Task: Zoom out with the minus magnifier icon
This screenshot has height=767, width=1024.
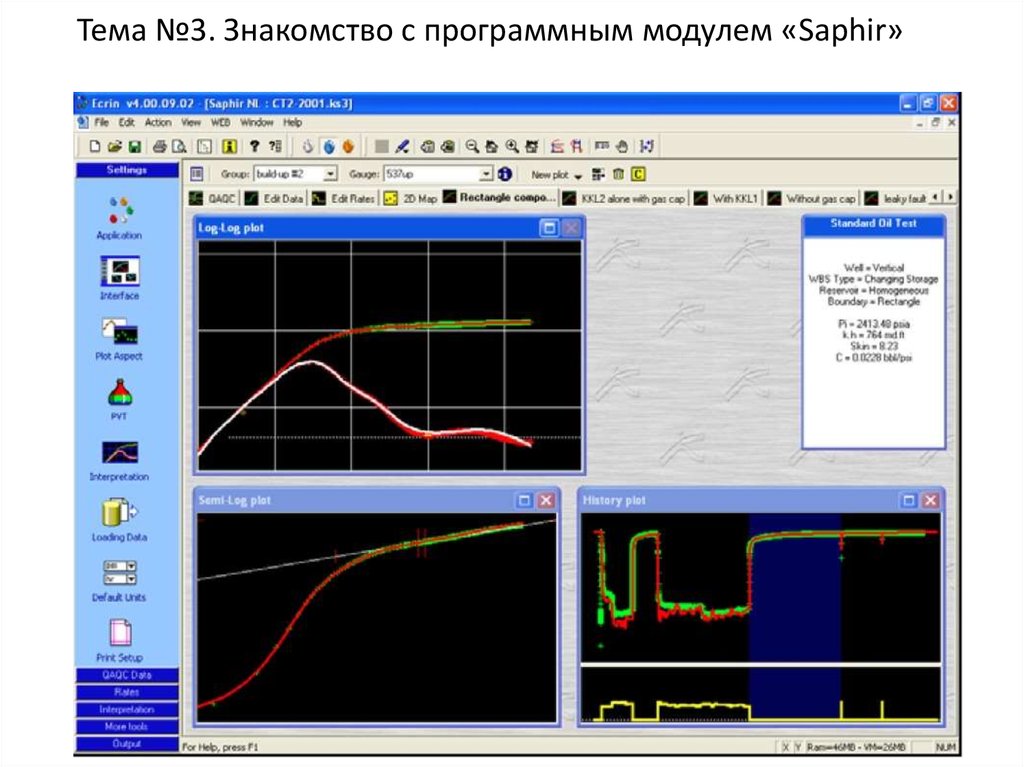Action: (472, 146)
